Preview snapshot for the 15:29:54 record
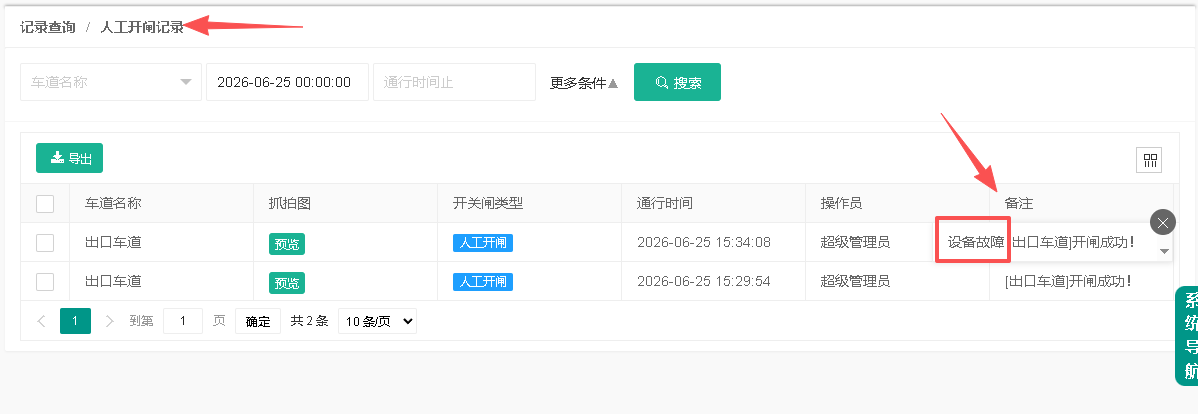 click(287, 283)
